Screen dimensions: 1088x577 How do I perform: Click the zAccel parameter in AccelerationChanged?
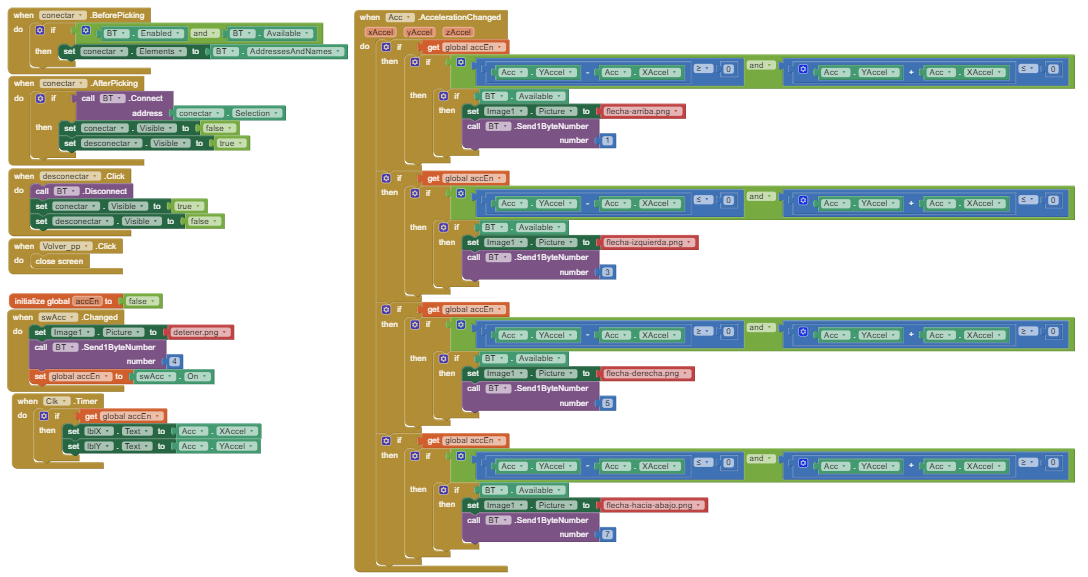click(458, 32)
